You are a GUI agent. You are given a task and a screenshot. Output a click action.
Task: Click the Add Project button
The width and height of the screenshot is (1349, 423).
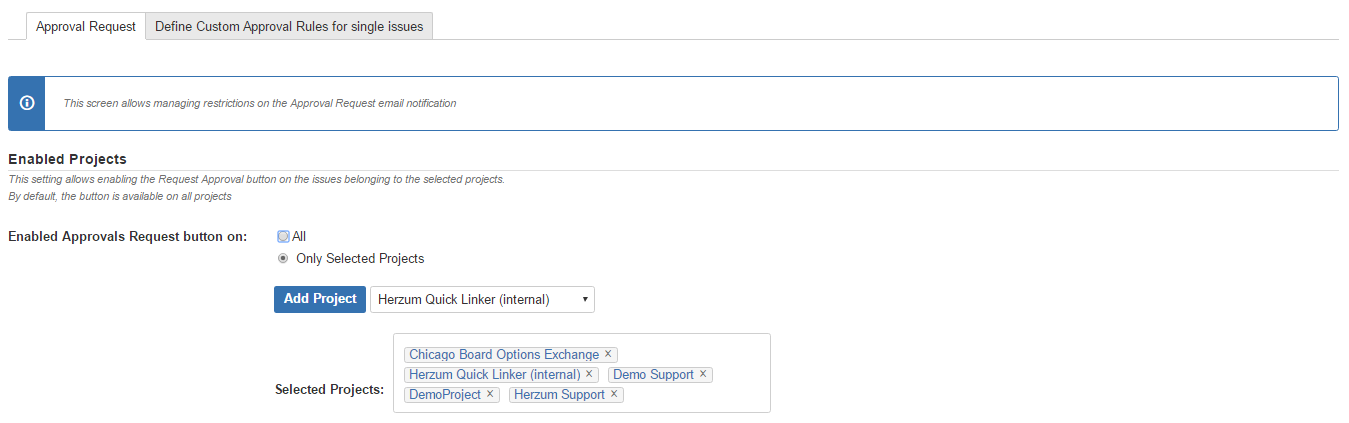point(320,299)
